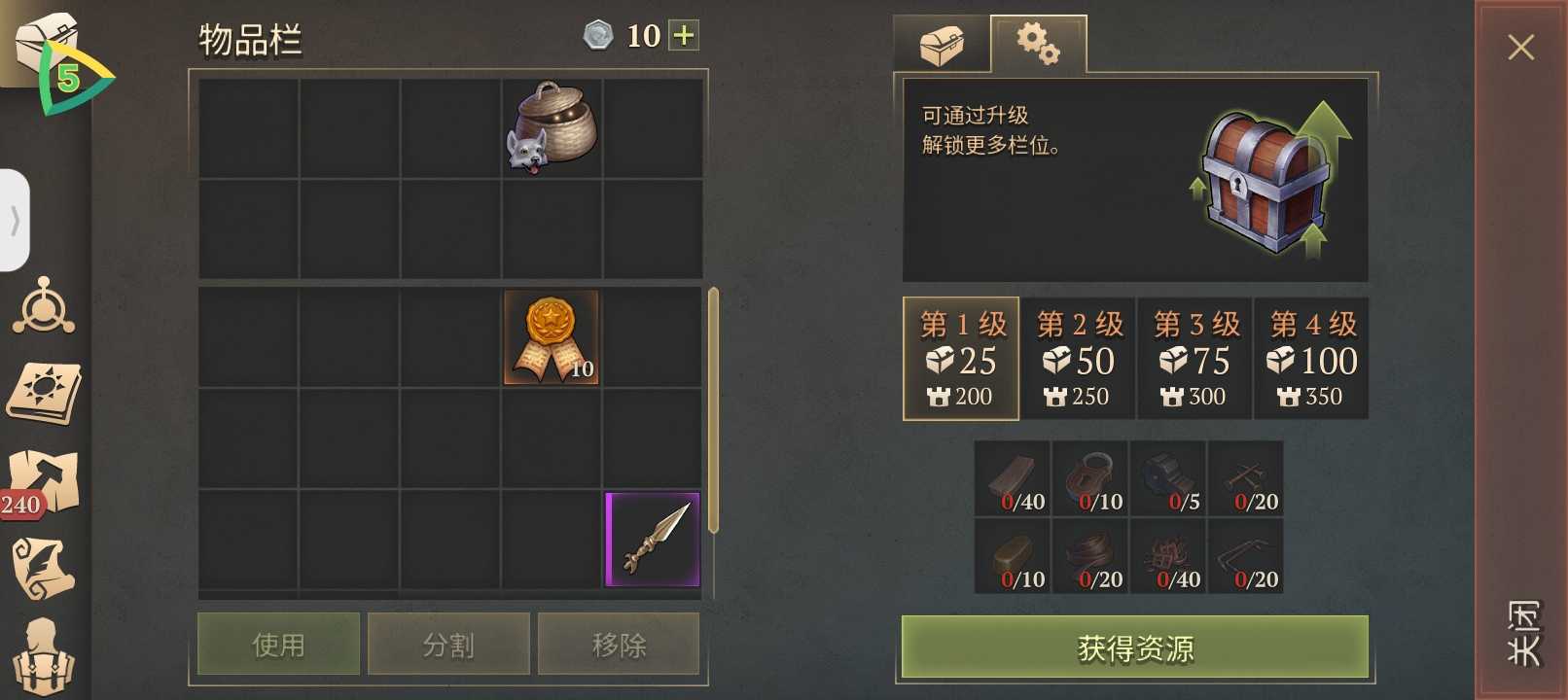Add more coins with the plus button
Image resolution: width=1568 pixels, height=700 pixels.
click(x=685, y=36)
